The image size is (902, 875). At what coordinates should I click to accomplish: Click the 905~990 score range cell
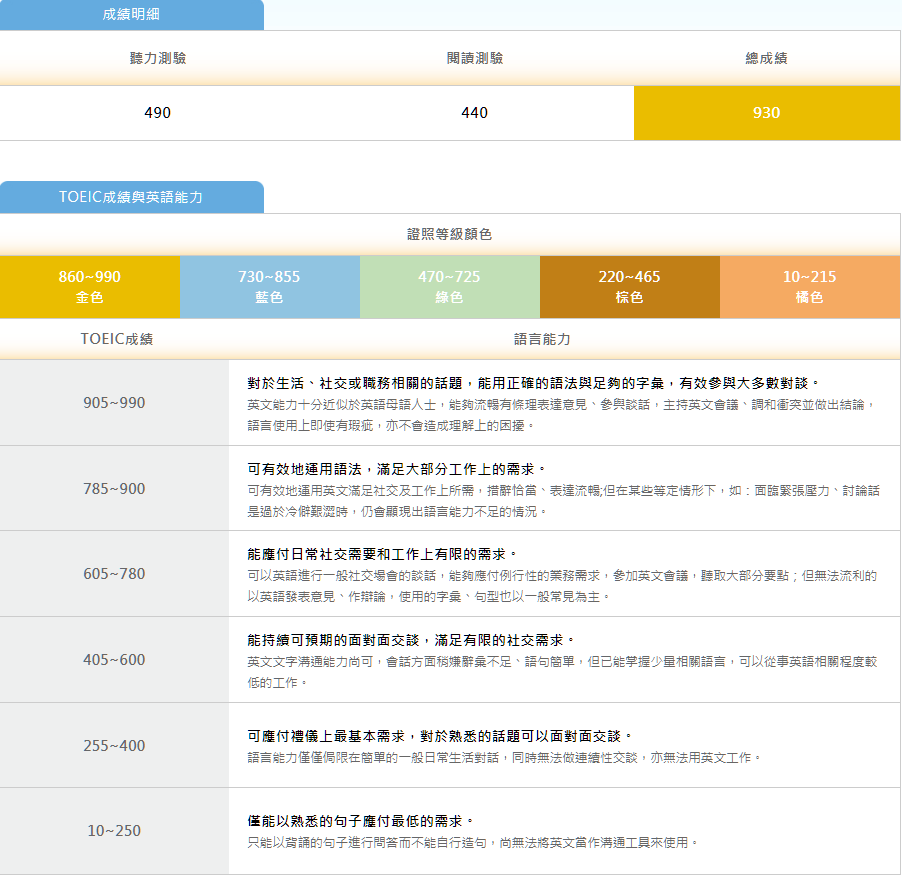[x=114, y=403]
